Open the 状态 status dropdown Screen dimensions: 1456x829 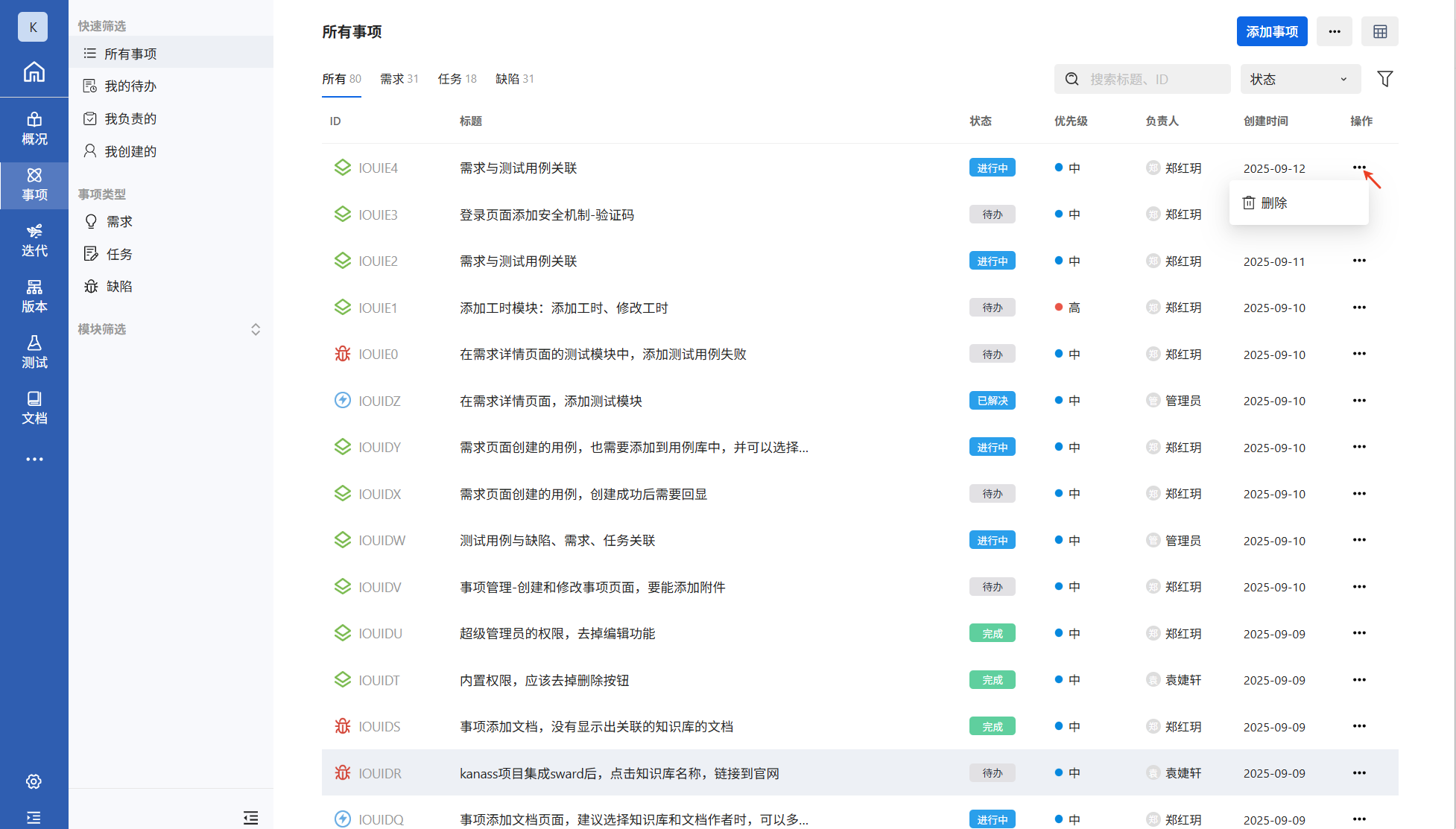click(1300, 79)
